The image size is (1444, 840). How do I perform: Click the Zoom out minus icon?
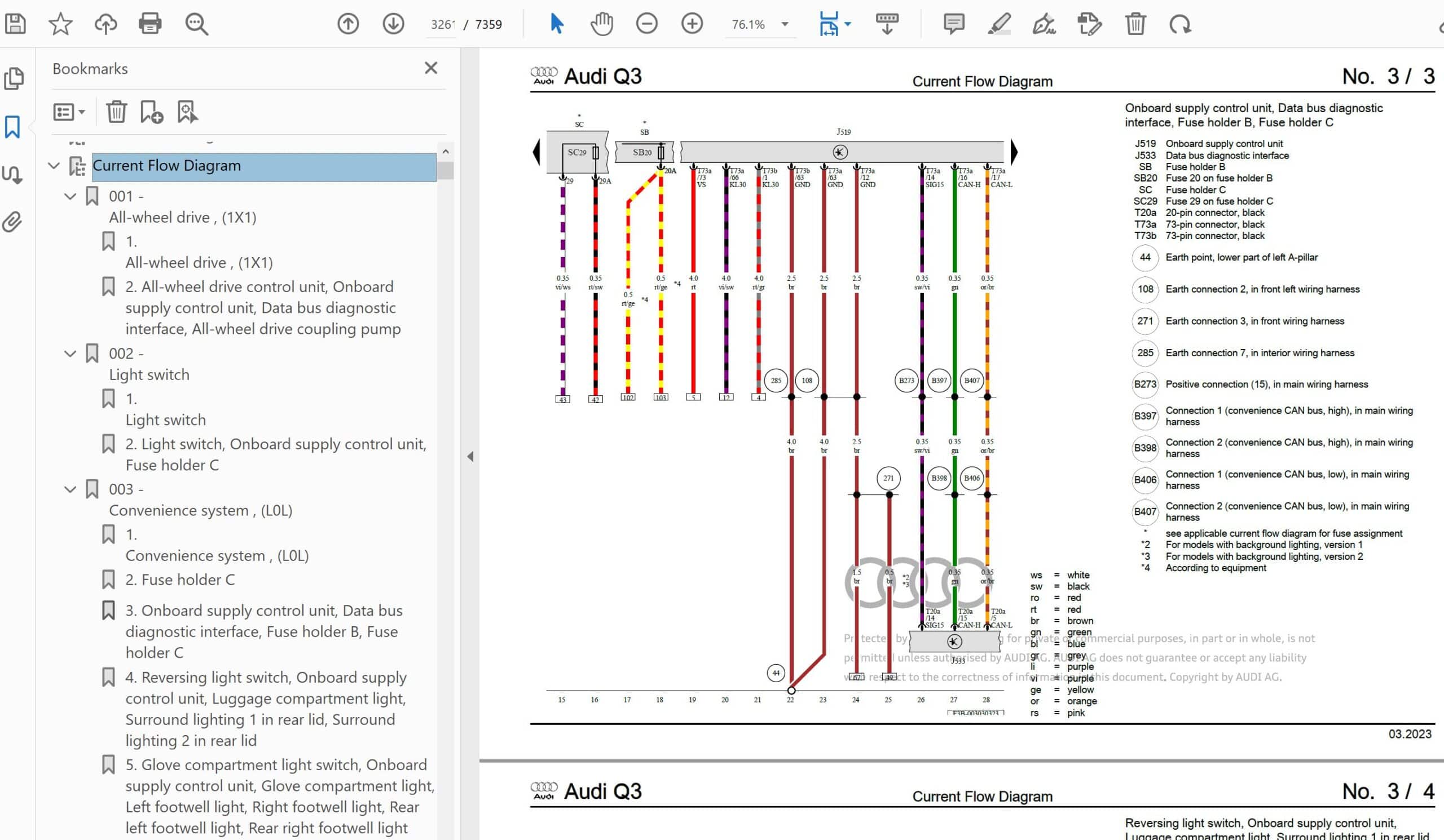click(646, 24)
